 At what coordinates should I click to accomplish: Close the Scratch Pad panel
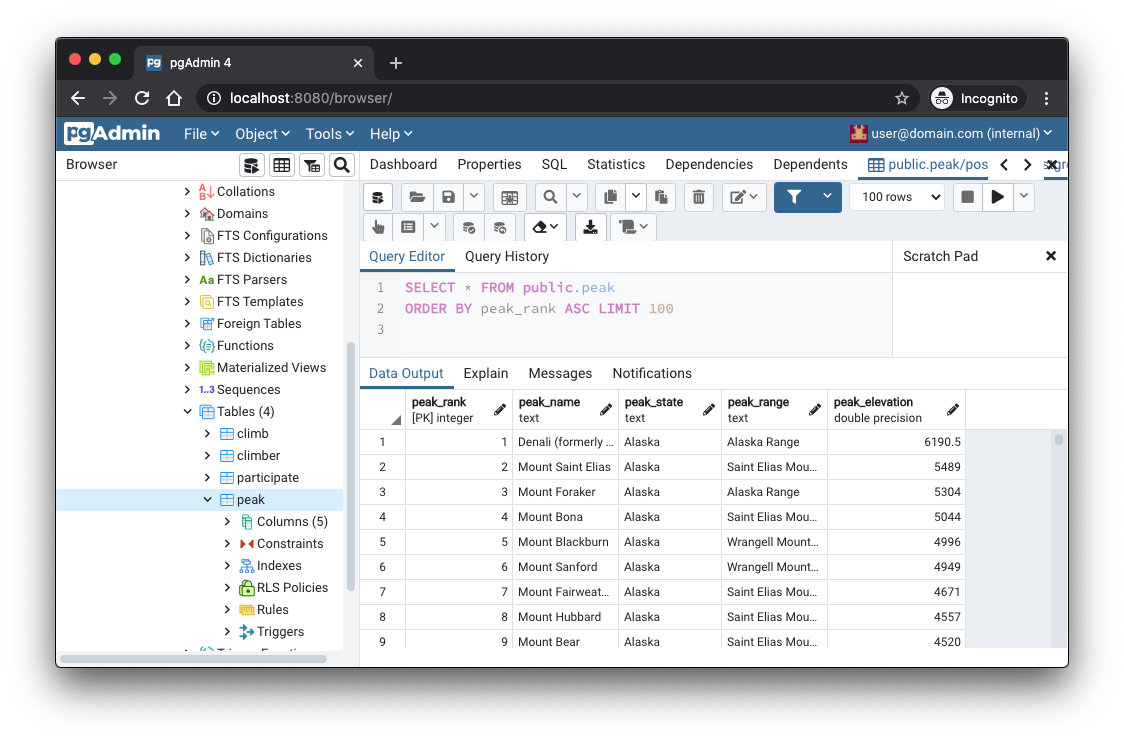[x=1051, y=257]
